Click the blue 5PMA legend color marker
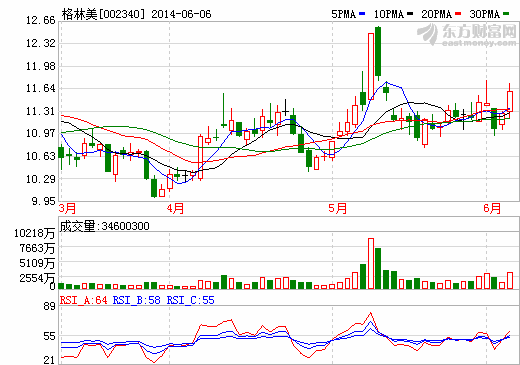 [x=362, y=14]
